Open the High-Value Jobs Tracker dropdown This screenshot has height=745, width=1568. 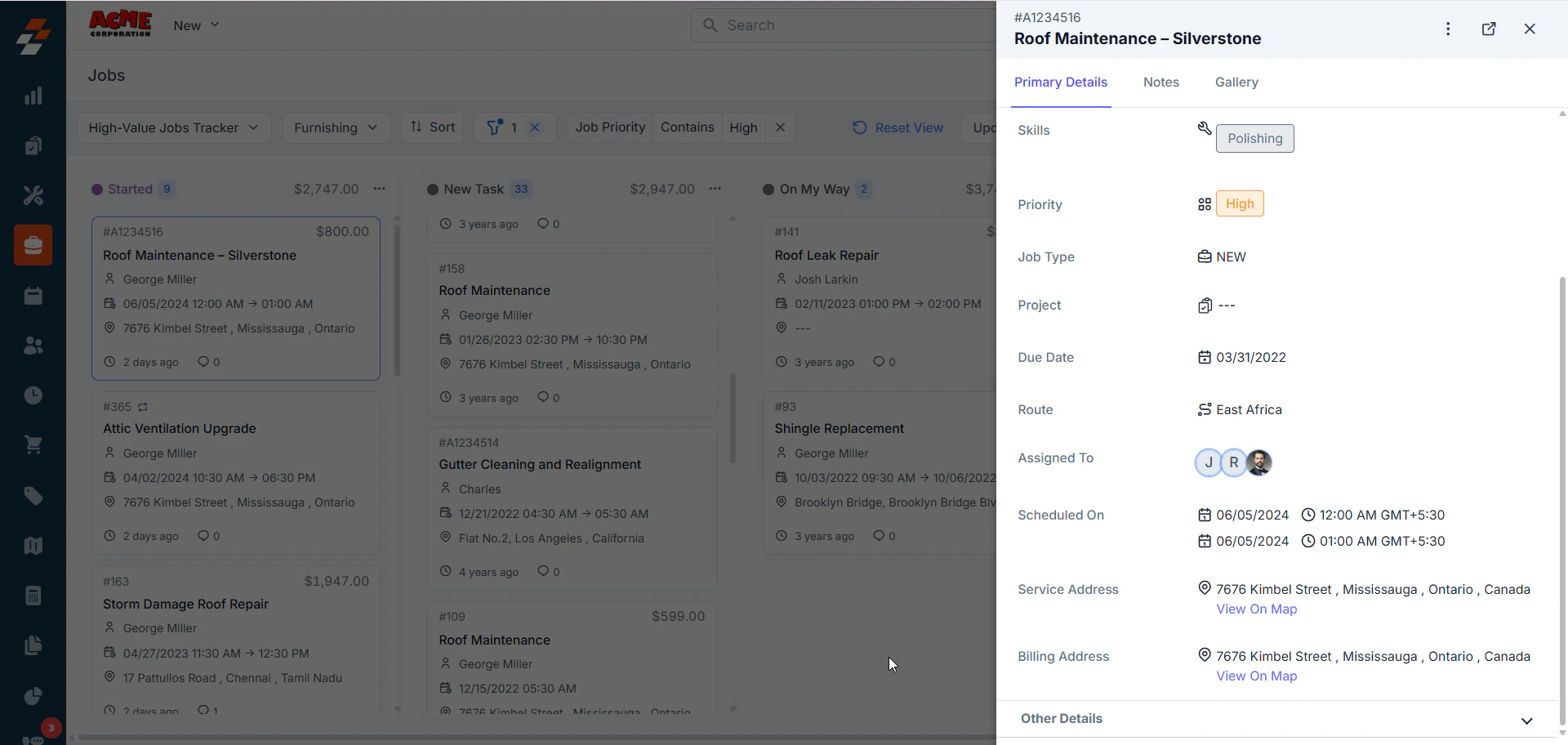click(174, 127)
